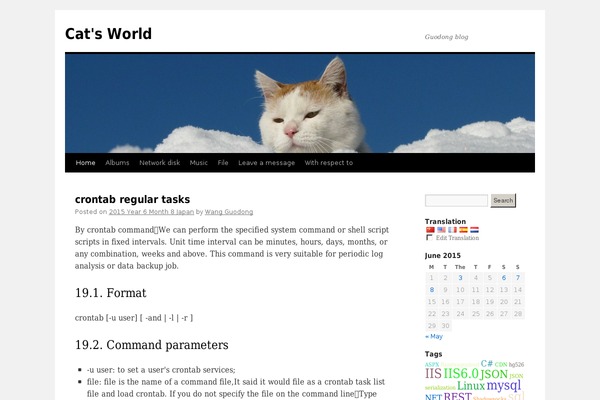Screen dimensions: 600x400
Task: Open calendar day 6 posts
Action: (x=504, y=278)
